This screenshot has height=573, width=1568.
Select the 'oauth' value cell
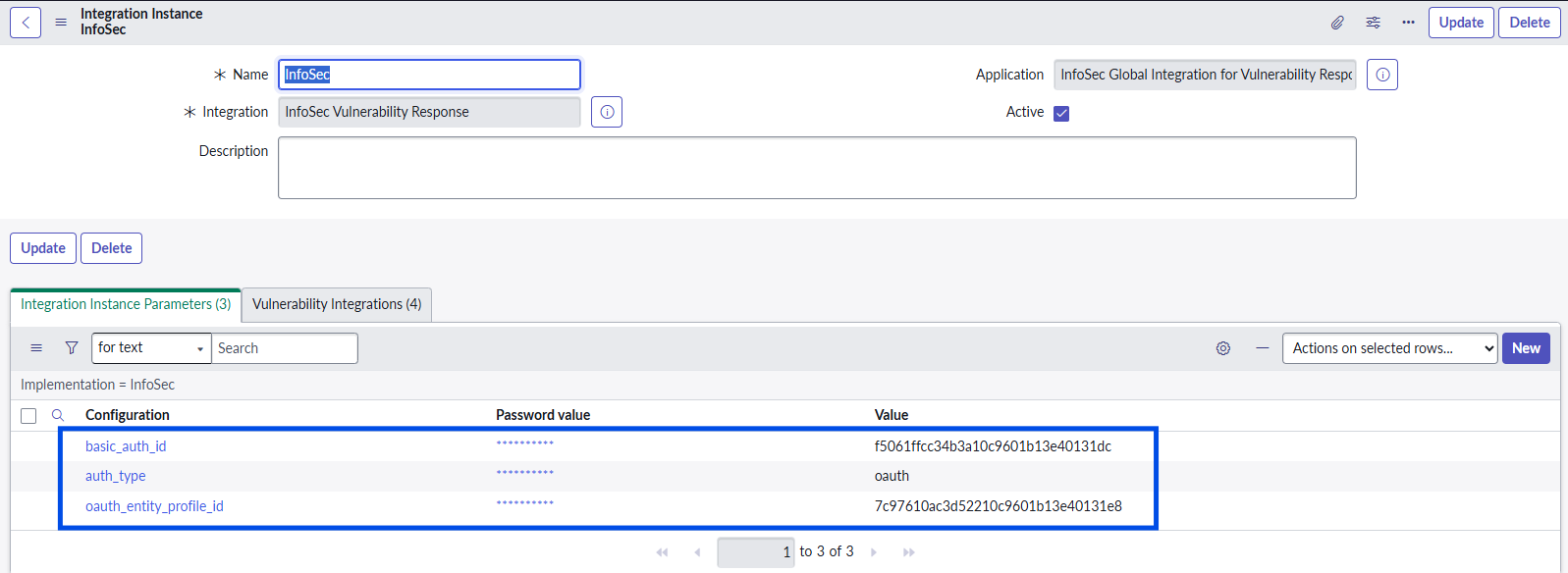point(892,476)
